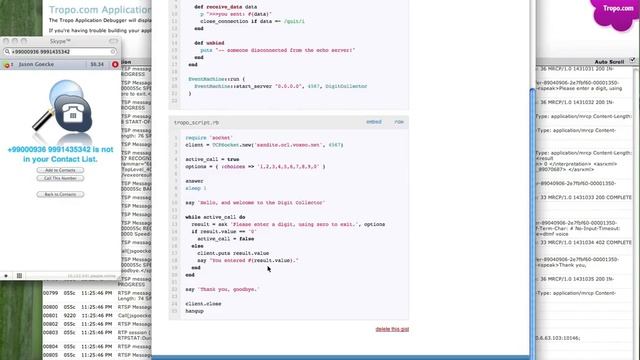The height and width of the screenshot is (360, 640).
Task: Toggle the Auto Scroll checkbox
Action: point(632,60)
